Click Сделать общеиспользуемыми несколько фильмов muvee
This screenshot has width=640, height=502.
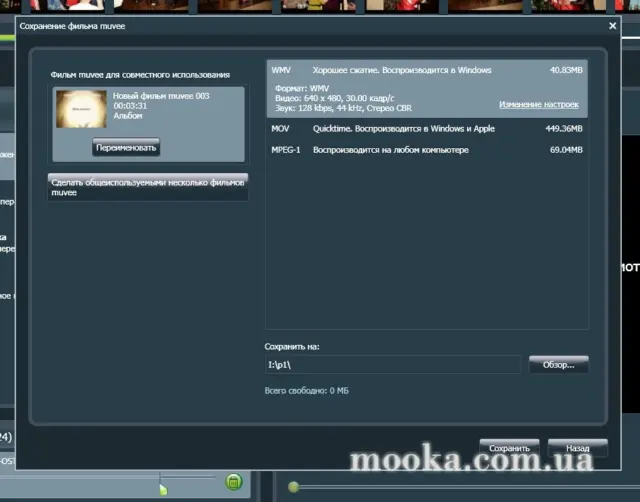pyautogui.click(x=148, y=187)
